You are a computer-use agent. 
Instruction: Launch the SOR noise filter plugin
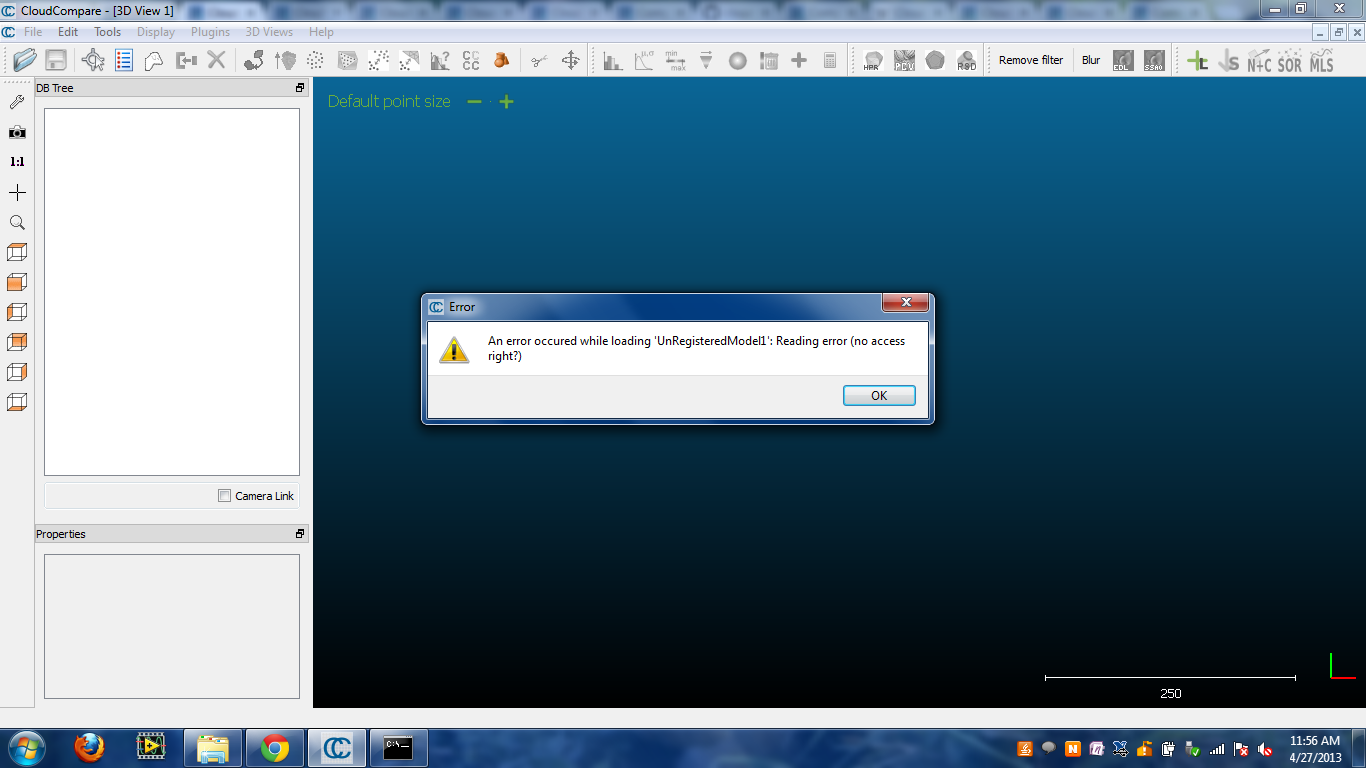[1289, 60]
